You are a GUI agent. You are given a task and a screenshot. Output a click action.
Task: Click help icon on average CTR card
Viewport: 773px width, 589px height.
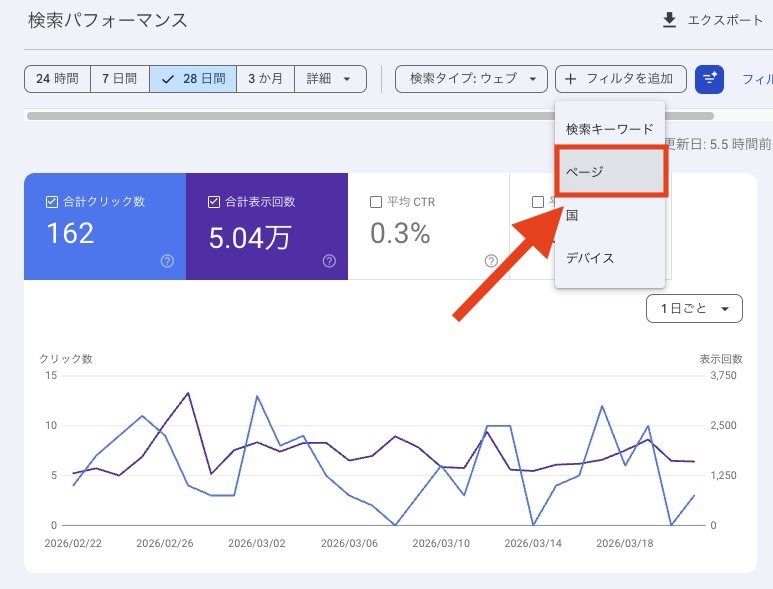pyautogui.click(x=491, y=261)
